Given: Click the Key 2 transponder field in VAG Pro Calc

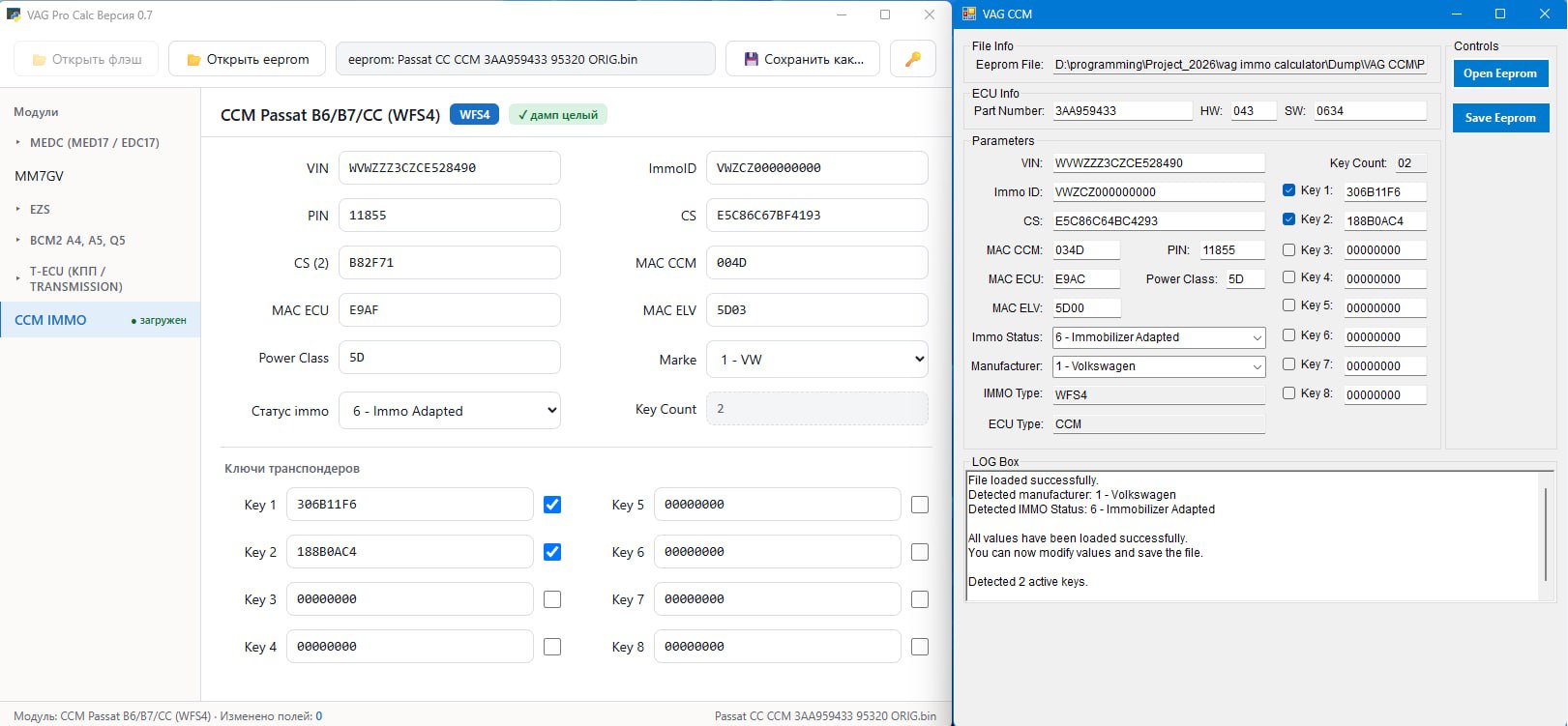Looking at the screenshot, I should pyautogui.click(x=410, y=552).
